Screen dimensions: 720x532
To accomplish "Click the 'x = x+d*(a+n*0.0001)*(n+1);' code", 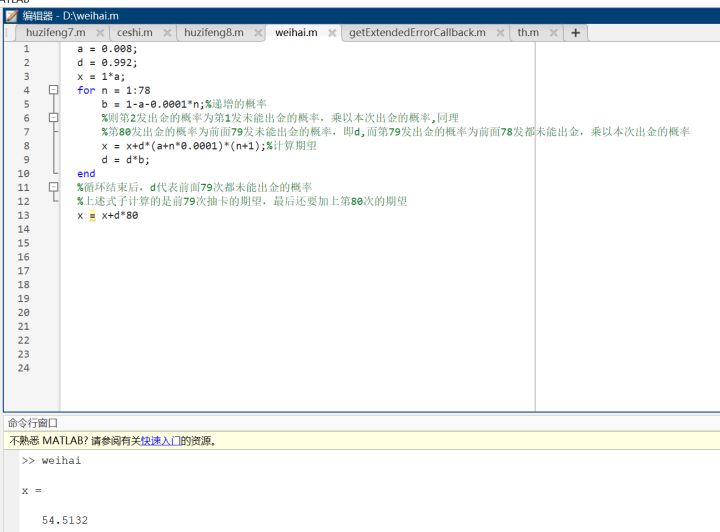I will tap(184, 146).
